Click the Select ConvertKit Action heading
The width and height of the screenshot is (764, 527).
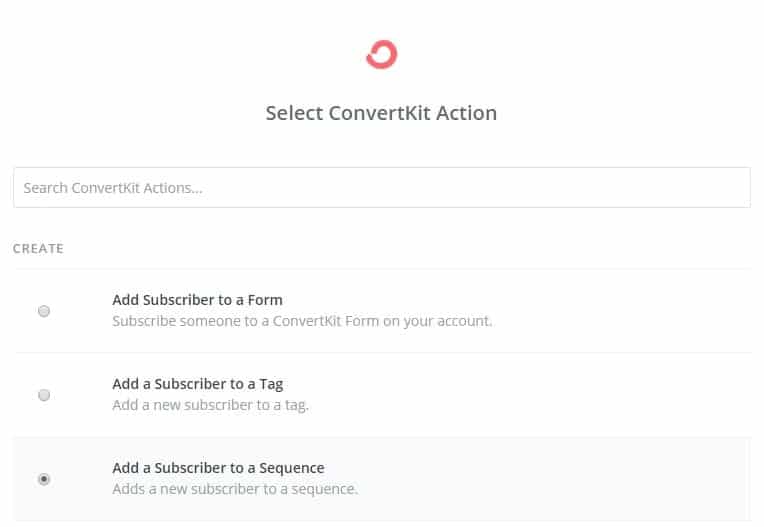(x=382, y=113)
